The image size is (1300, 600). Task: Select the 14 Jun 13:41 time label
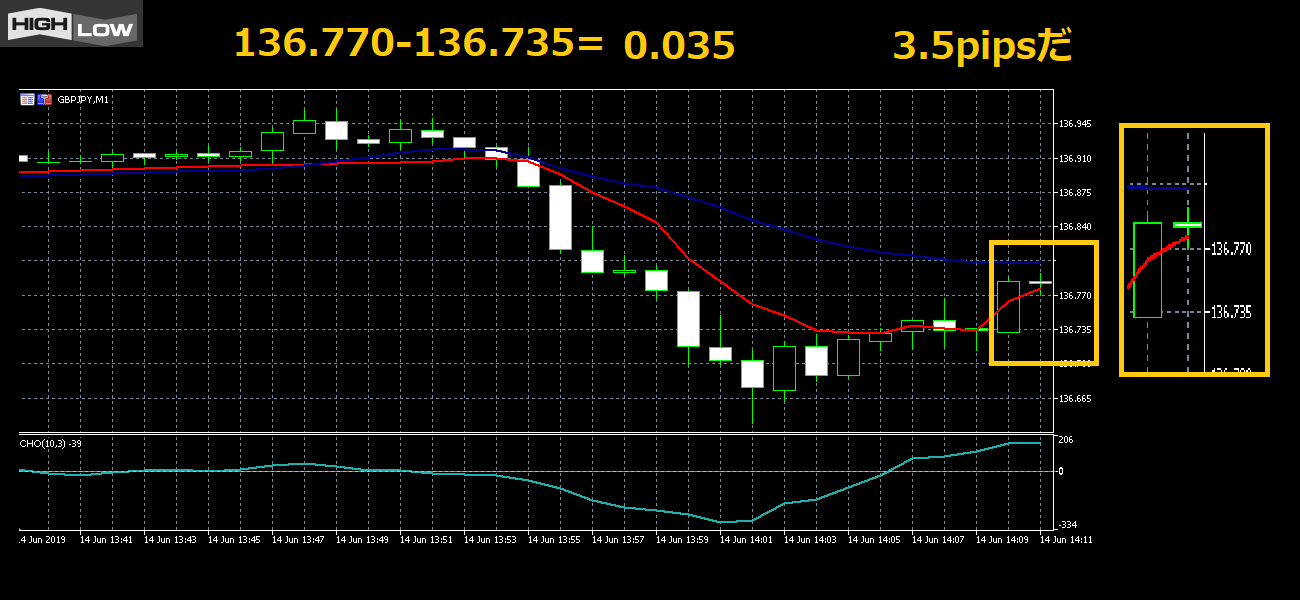click(108, 539)
